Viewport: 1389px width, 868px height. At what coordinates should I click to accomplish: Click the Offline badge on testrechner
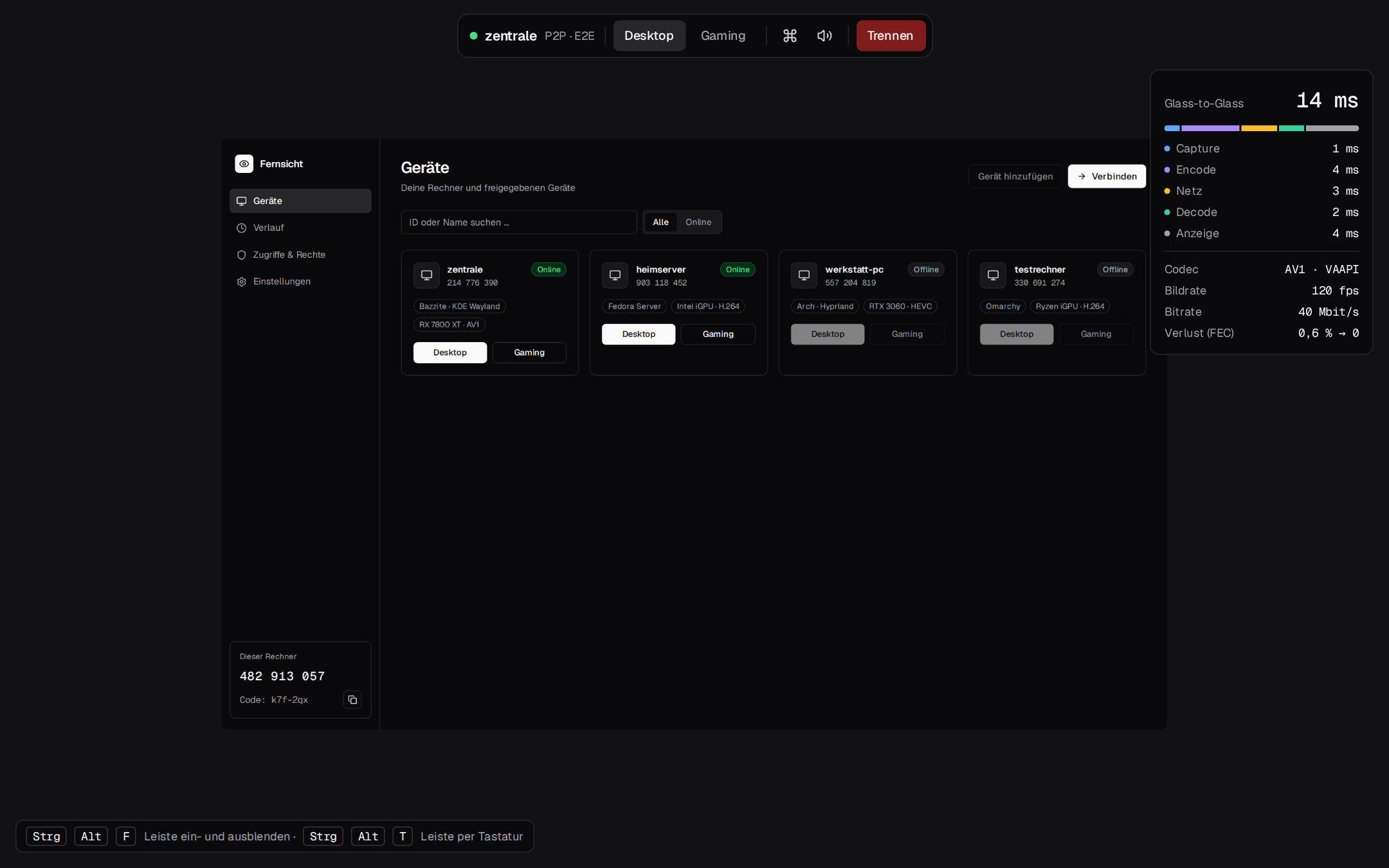click(1115, 269)
